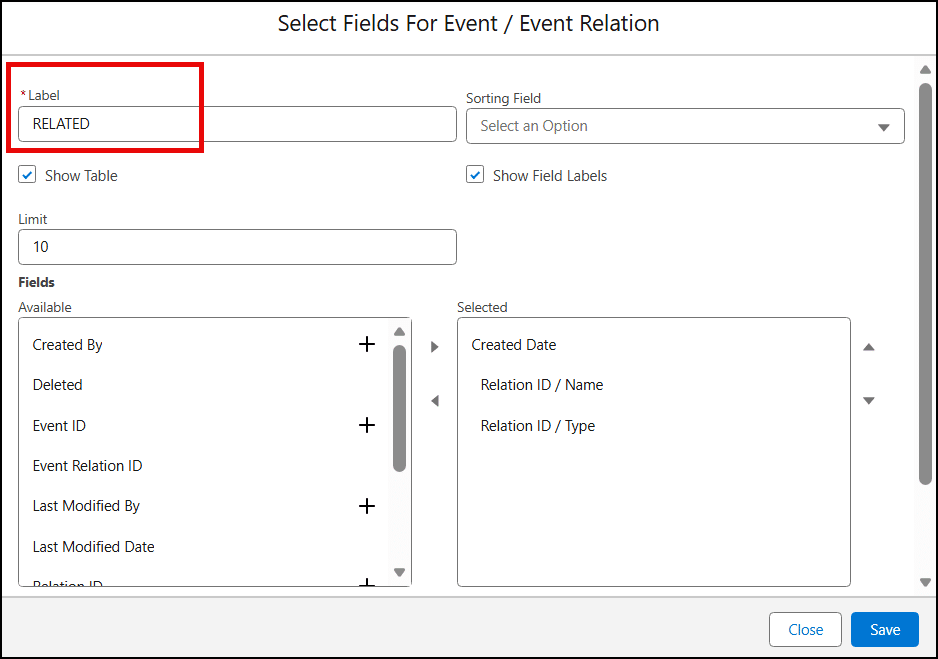The image size is (938, 659).
Task: Select Created Date in Selected list
Action: (514, 345)
